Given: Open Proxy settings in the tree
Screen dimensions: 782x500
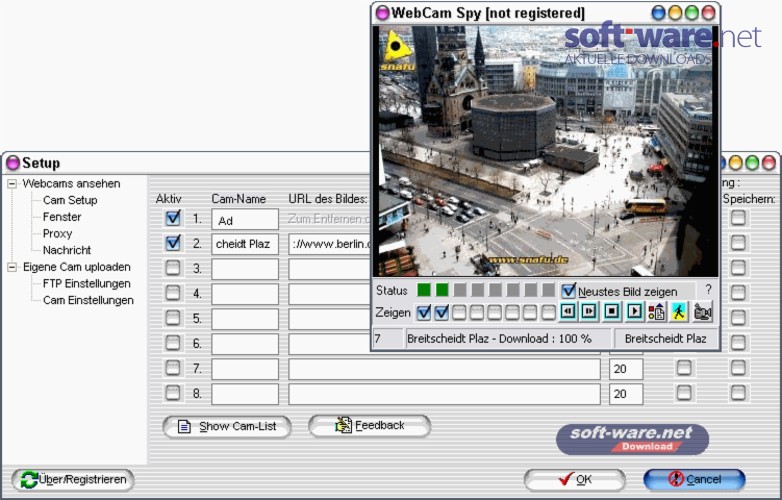Looking at the screenshot, I should tap(57, 233).
